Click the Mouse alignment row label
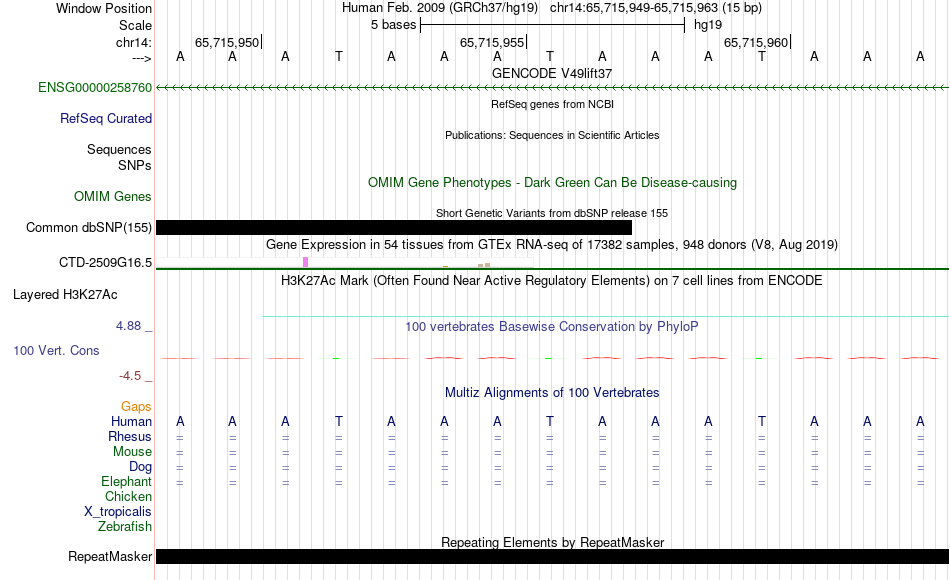The image size is (950, 580). click(x=132, y=452)
